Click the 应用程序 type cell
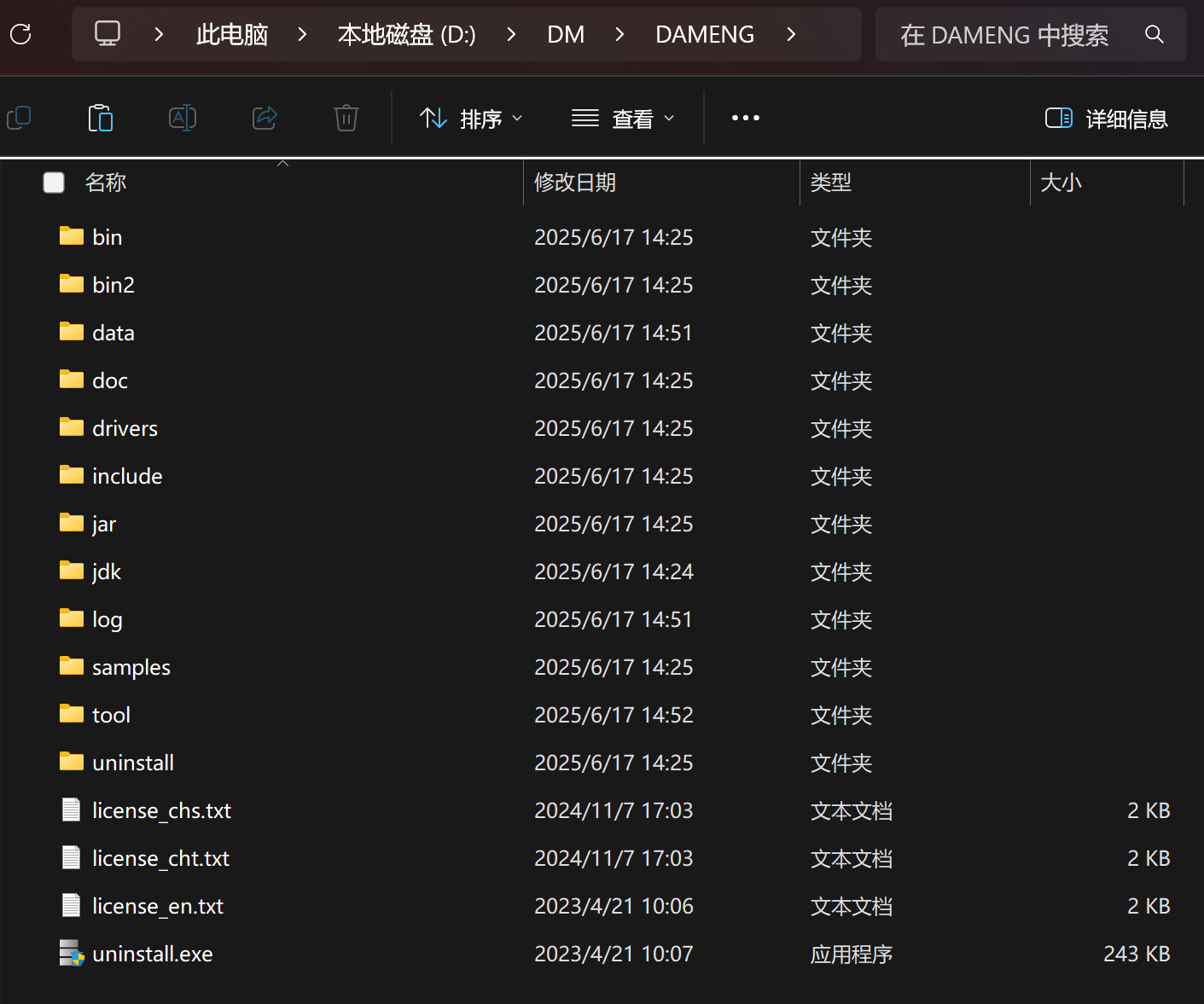Image resolution: width=1204 pixels, height=1004 pixels. point(852,954)
